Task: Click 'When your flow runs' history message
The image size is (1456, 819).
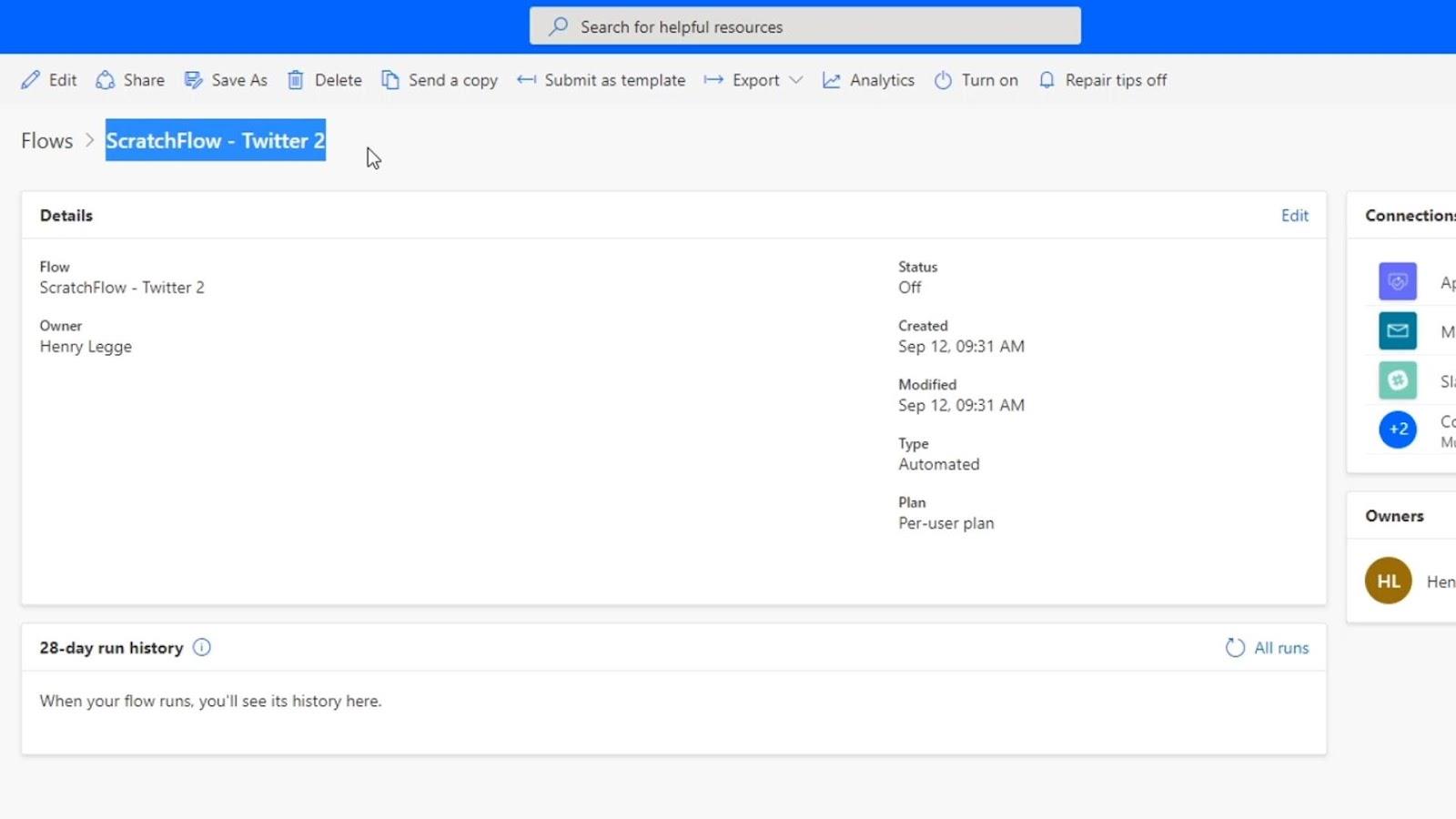Action: tap(210, 701)
